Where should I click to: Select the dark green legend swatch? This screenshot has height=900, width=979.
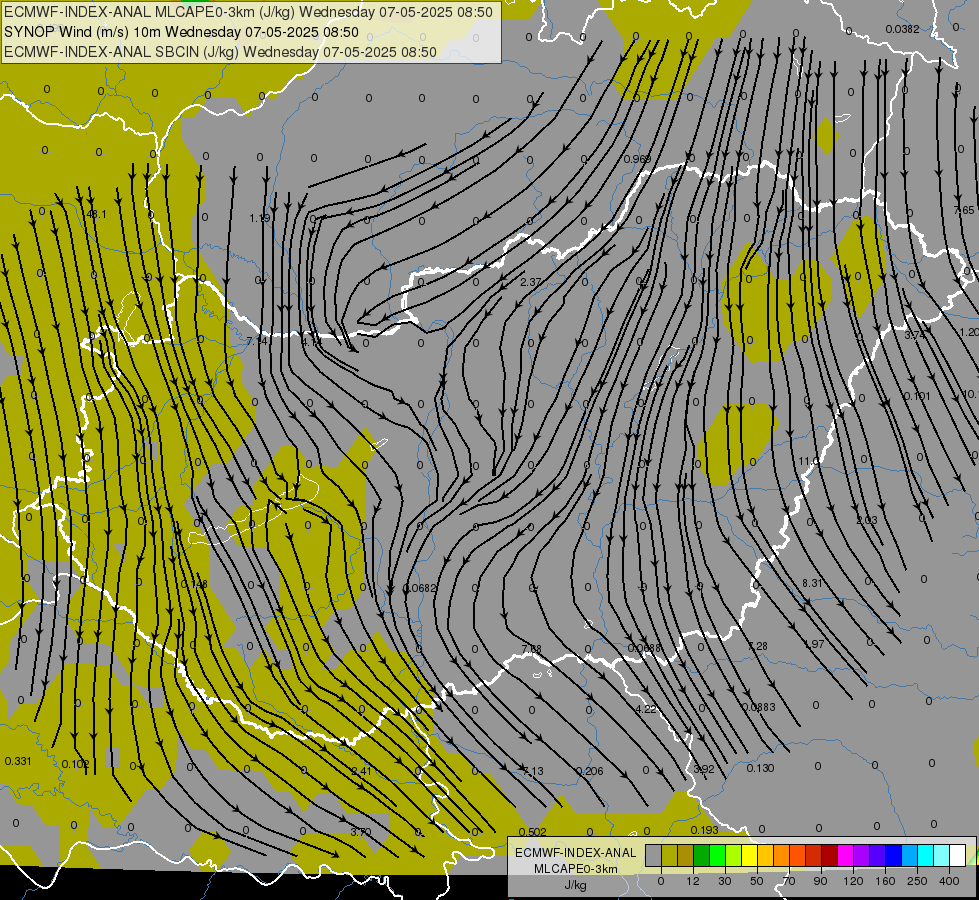pos(701,855)
